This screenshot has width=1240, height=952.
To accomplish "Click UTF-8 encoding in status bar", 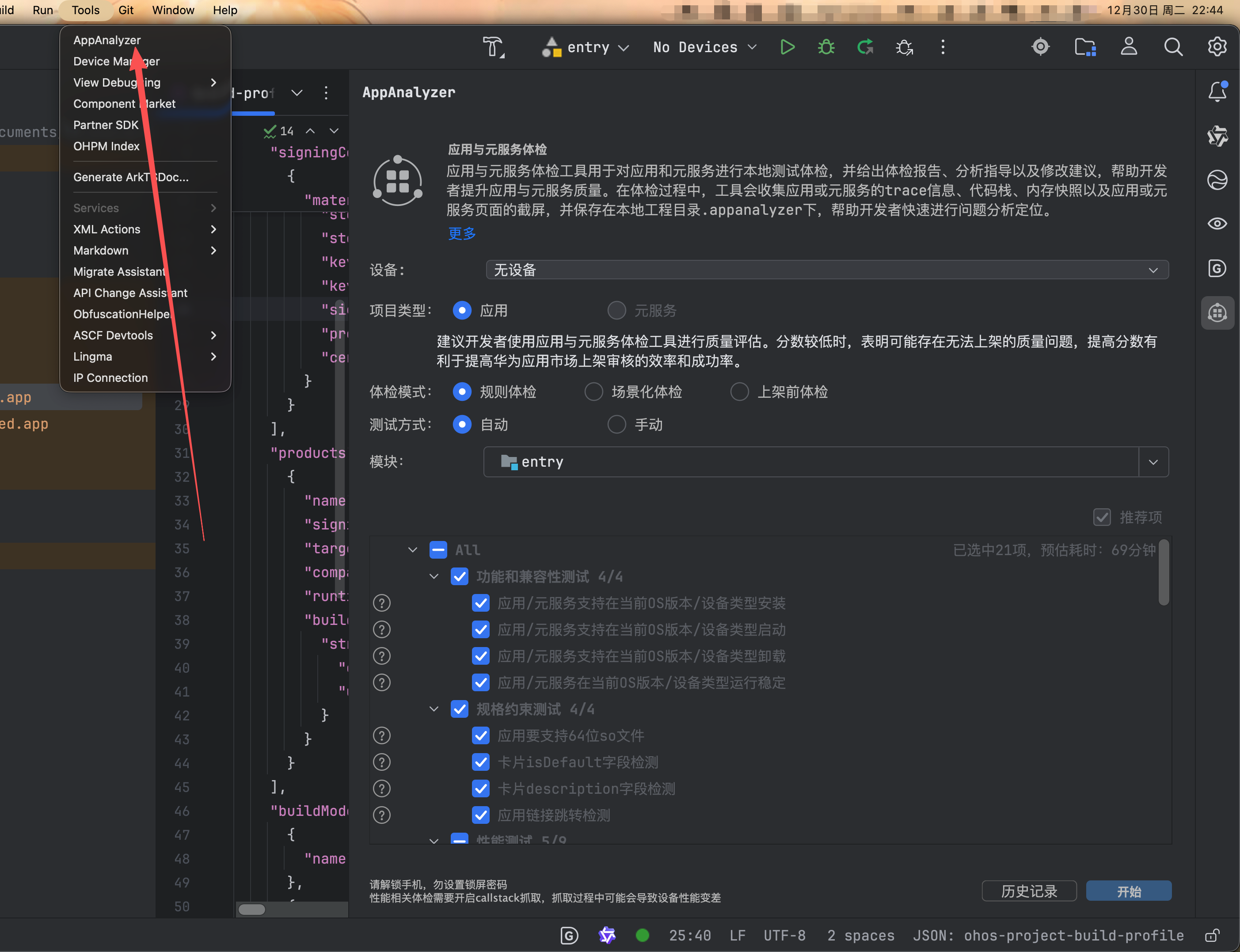I will pos(784,935).
